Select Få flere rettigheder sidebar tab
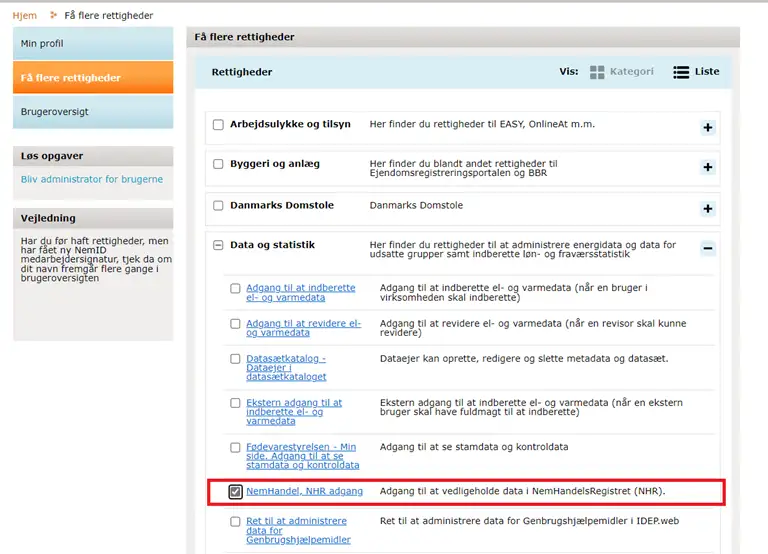 click(92, 78)
